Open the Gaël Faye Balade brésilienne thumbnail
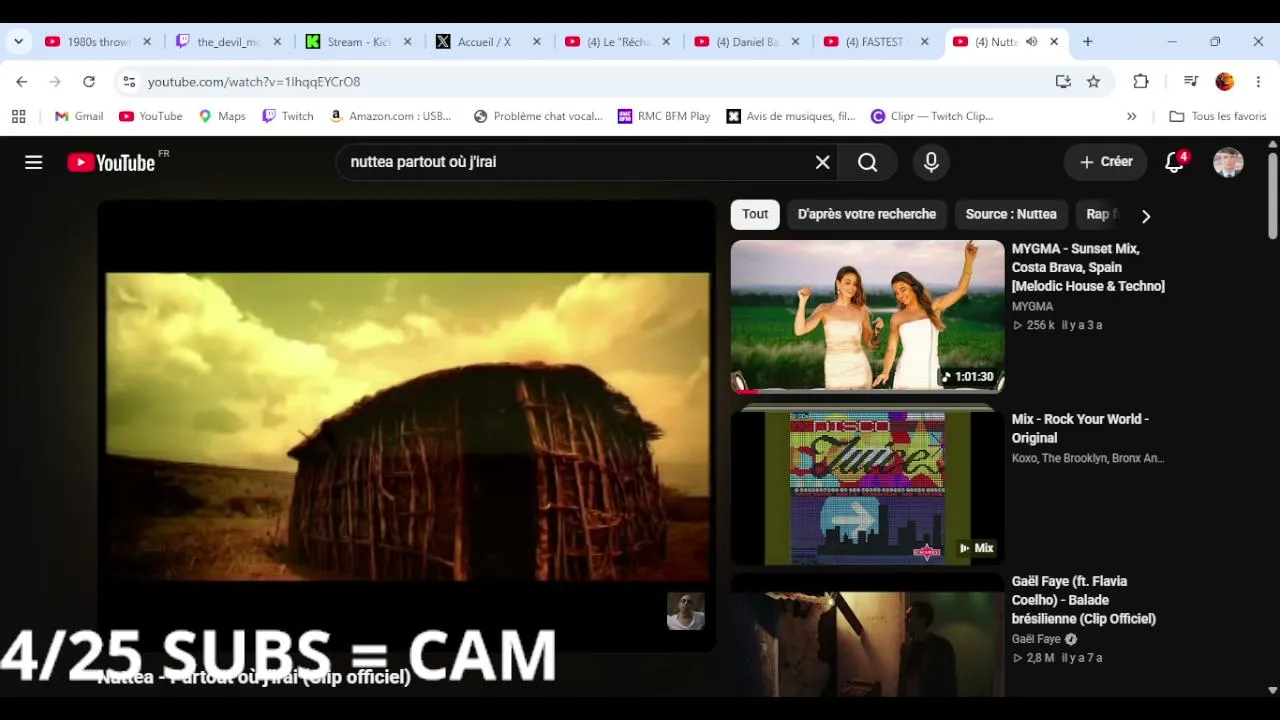The height and width of the screenshot is (720, 1280). tap(867, 635)
